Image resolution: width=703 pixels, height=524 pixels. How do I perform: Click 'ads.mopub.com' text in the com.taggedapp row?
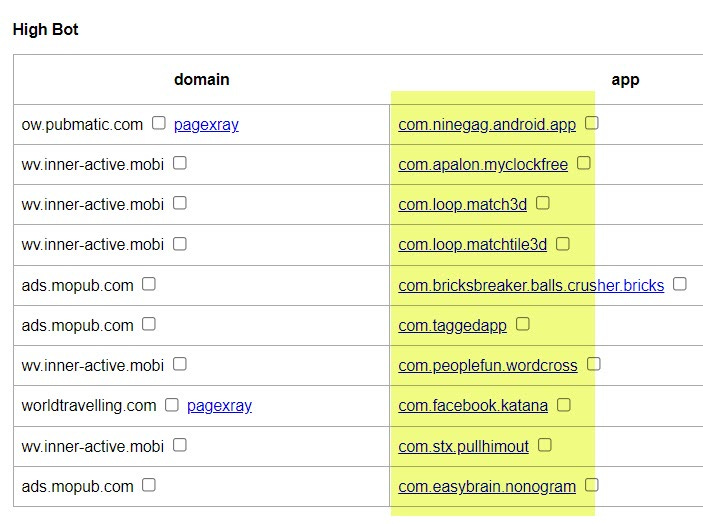point(78,325)
